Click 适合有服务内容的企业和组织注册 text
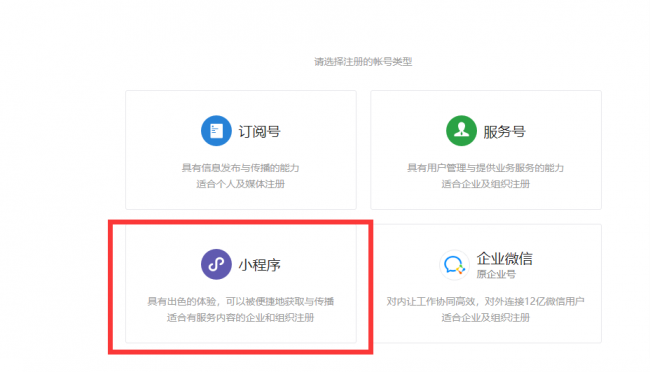This screenshot has width=650, height=372. [x=240, y=317]
